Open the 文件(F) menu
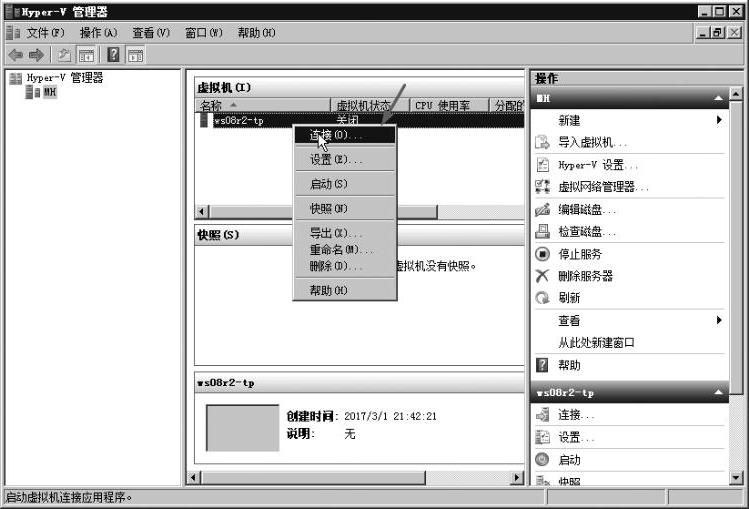The image size is (749, 509). point(45,33)
